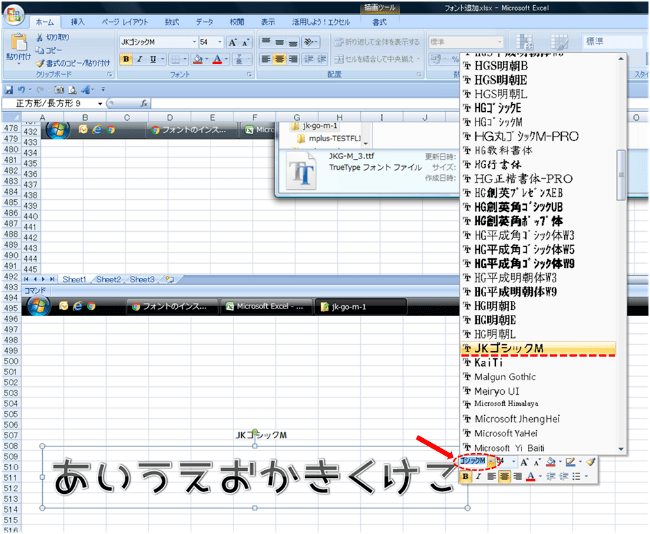Viewport: 650px width, 534px height.
Task: Toggle Italic in the ribbon Font group
Action: pos(140,59)
